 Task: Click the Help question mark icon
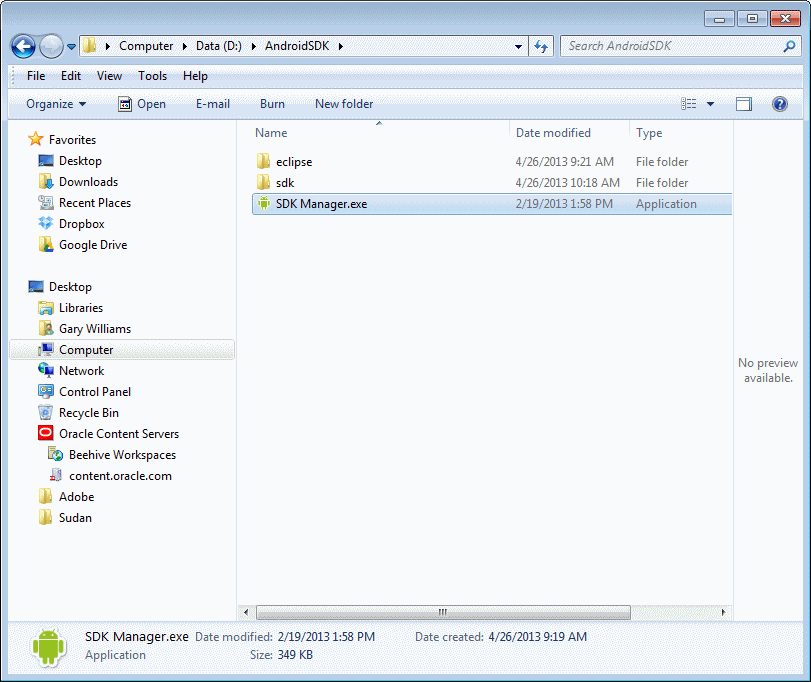(779, 104)
